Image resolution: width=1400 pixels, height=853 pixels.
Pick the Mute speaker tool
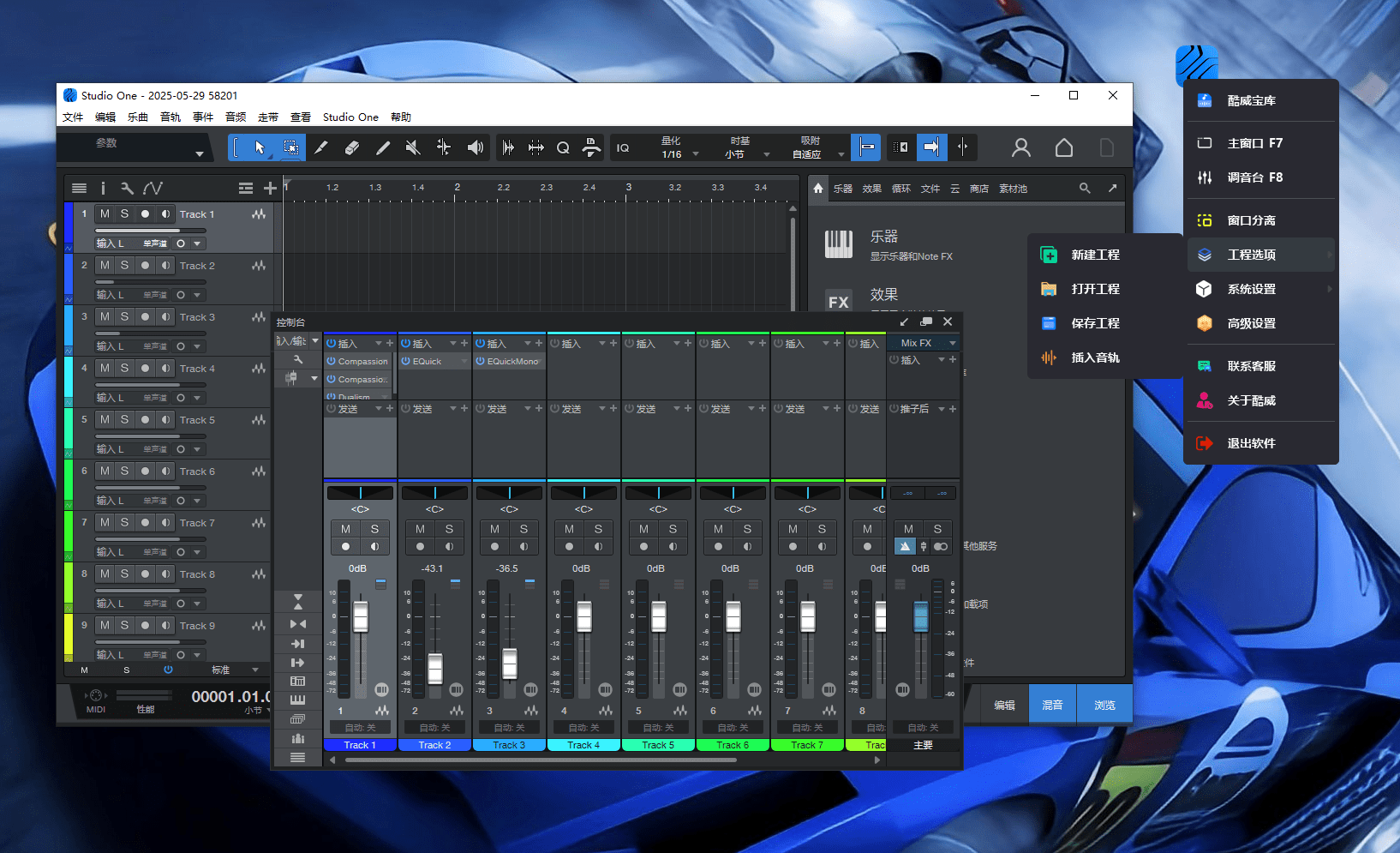413,147
